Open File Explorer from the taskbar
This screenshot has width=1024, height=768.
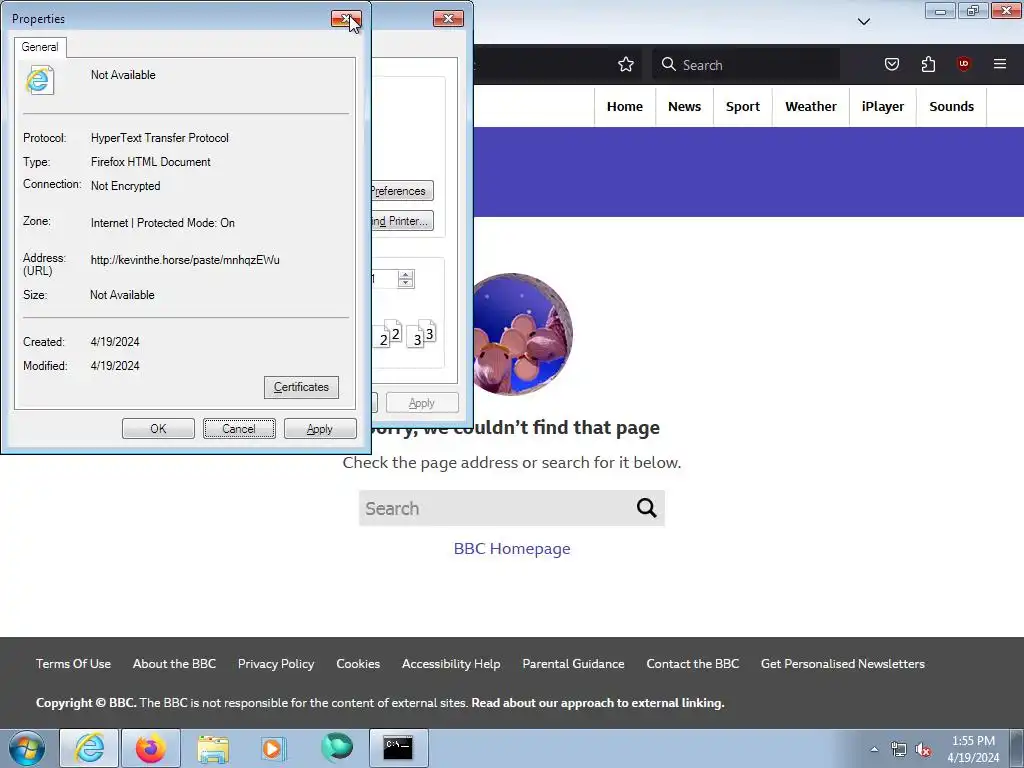coord(213,748)
